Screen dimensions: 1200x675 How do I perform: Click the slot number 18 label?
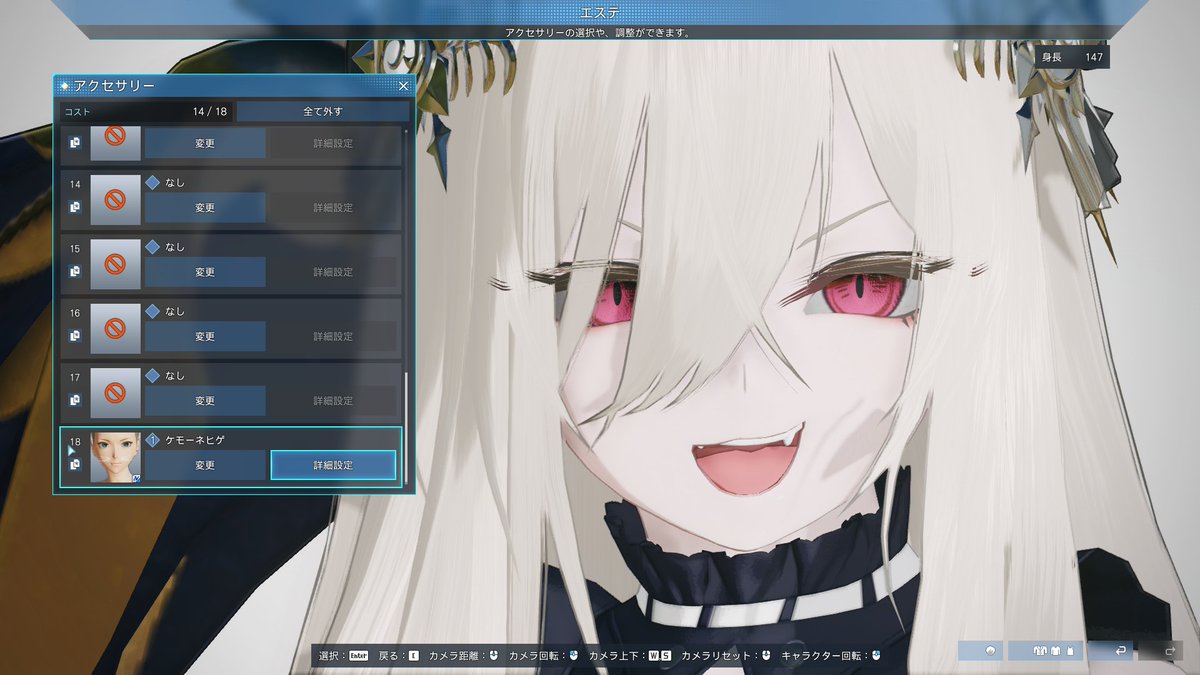[x=75, y=441]
